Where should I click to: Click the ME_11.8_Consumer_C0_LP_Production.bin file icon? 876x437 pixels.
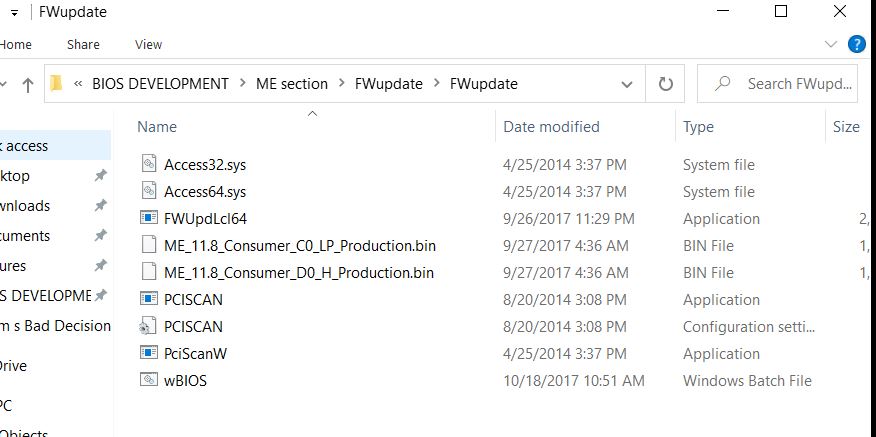pyautogui.click(x=148, y=245)
